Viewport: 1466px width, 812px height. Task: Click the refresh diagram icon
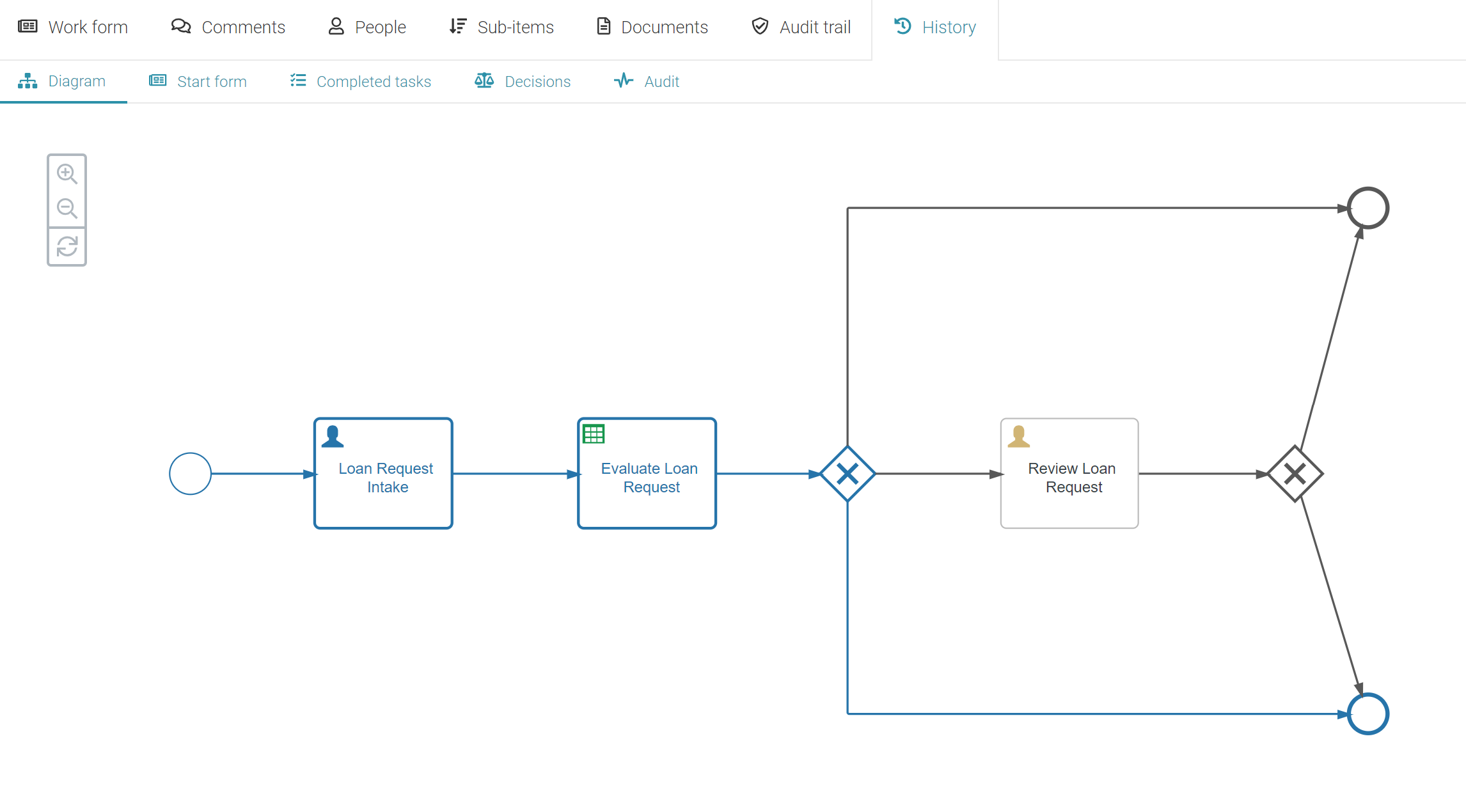(67, 246)
